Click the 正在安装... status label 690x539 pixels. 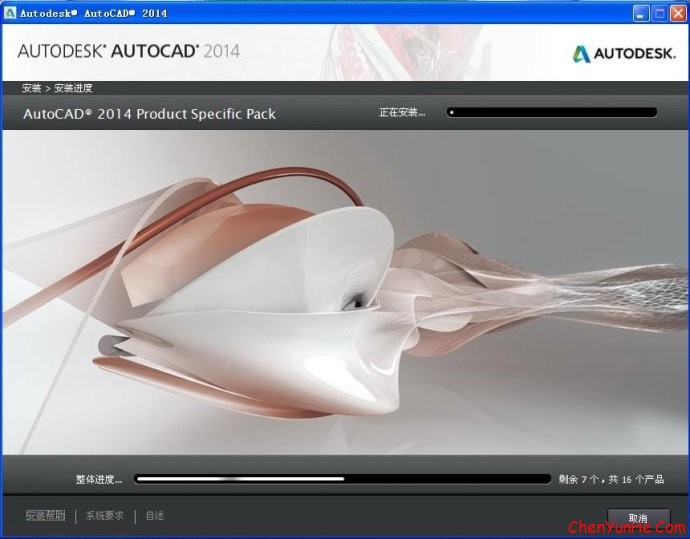coord(402,113)
